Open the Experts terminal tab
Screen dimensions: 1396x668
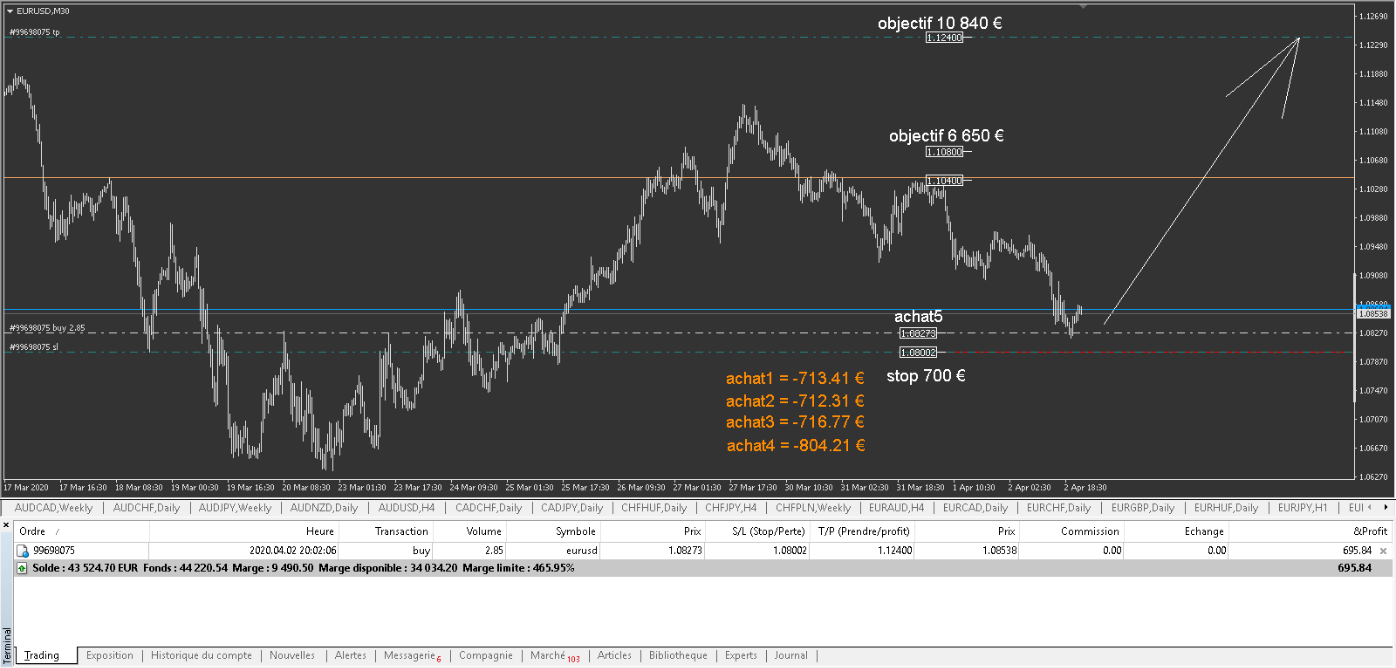coord(741,655)
